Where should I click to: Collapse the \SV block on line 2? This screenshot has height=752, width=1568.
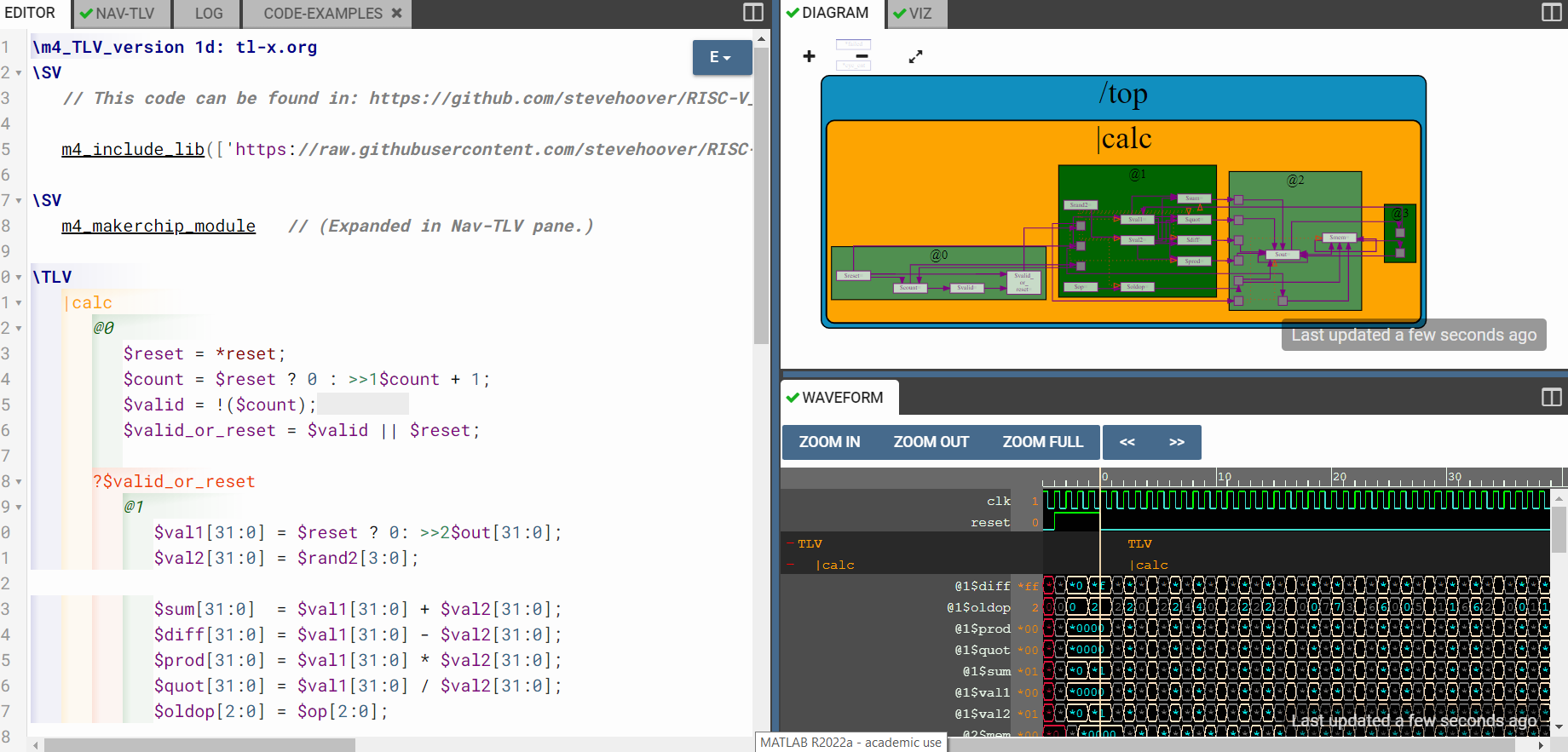click(x=19, y=73)
